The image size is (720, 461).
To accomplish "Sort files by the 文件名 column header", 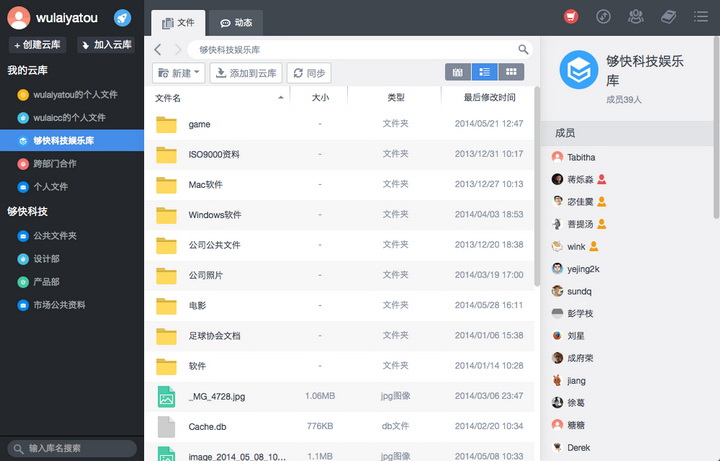I will tap(168, 98).
